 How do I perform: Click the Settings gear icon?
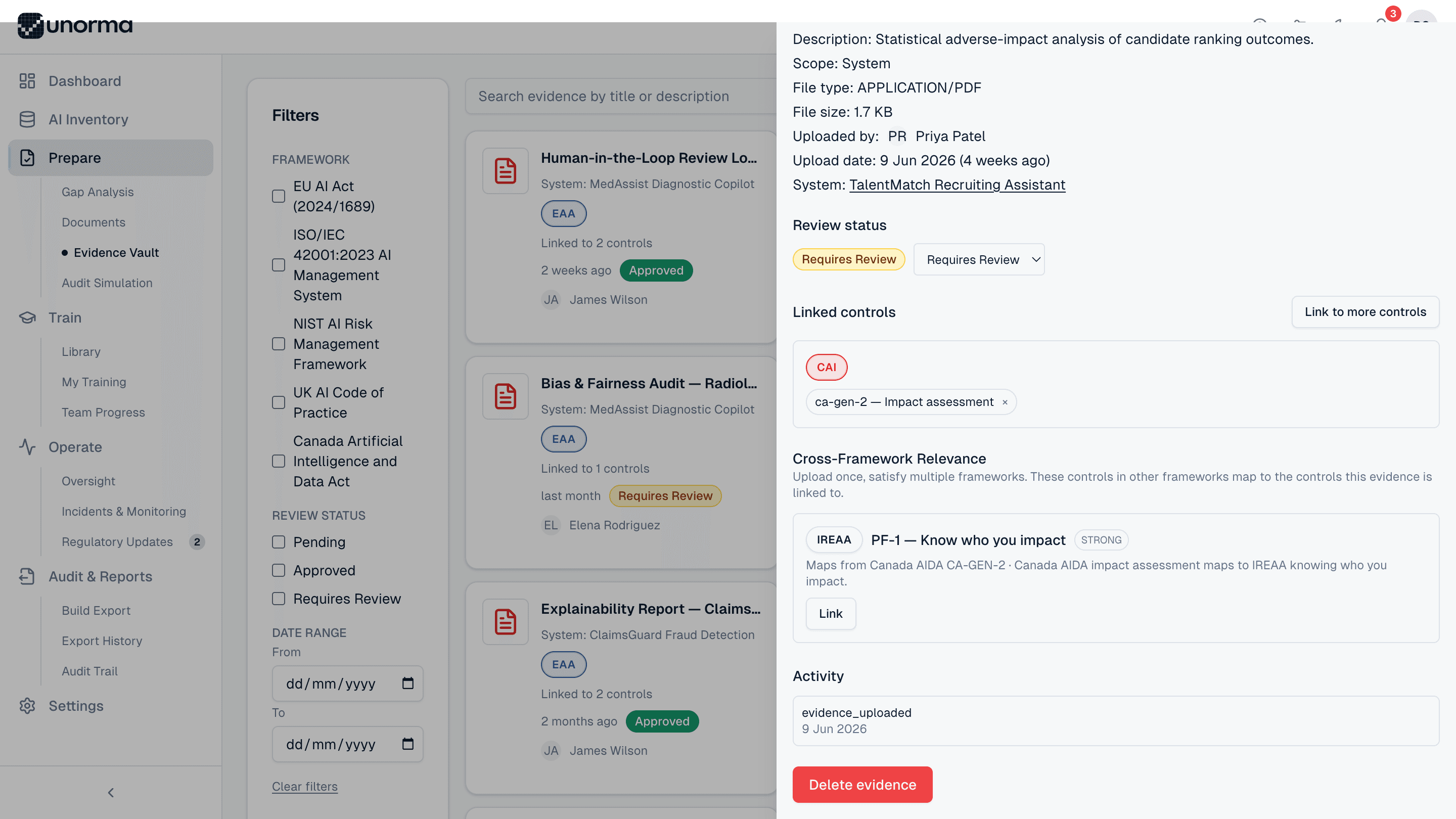click(27, 706)
